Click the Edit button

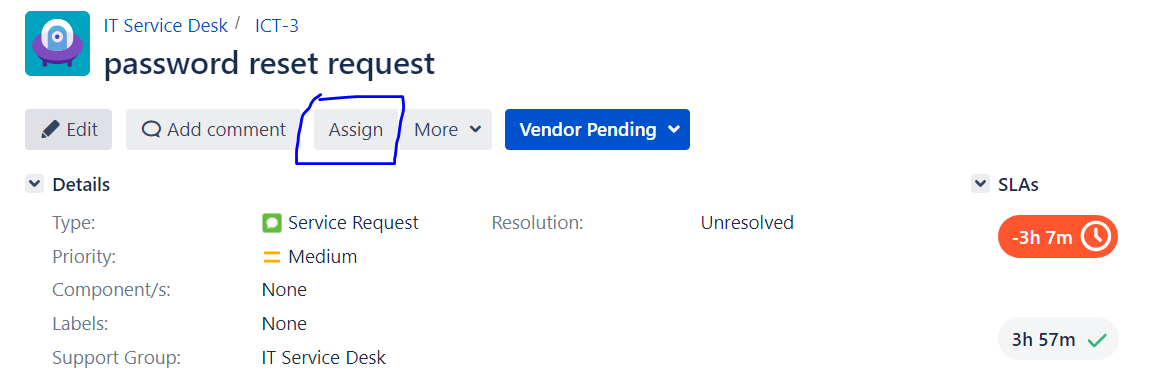[x=68, y=130]
